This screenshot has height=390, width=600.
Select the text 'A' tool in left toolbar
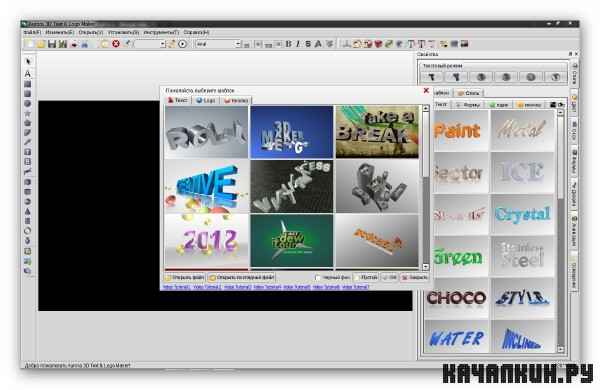28,73
